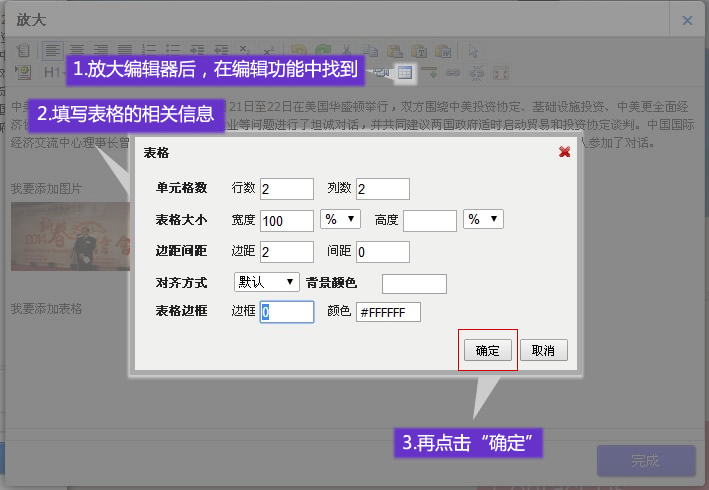Click the undo icon in editor toolbar
The image size is (709, 490).
coord(298,50)
